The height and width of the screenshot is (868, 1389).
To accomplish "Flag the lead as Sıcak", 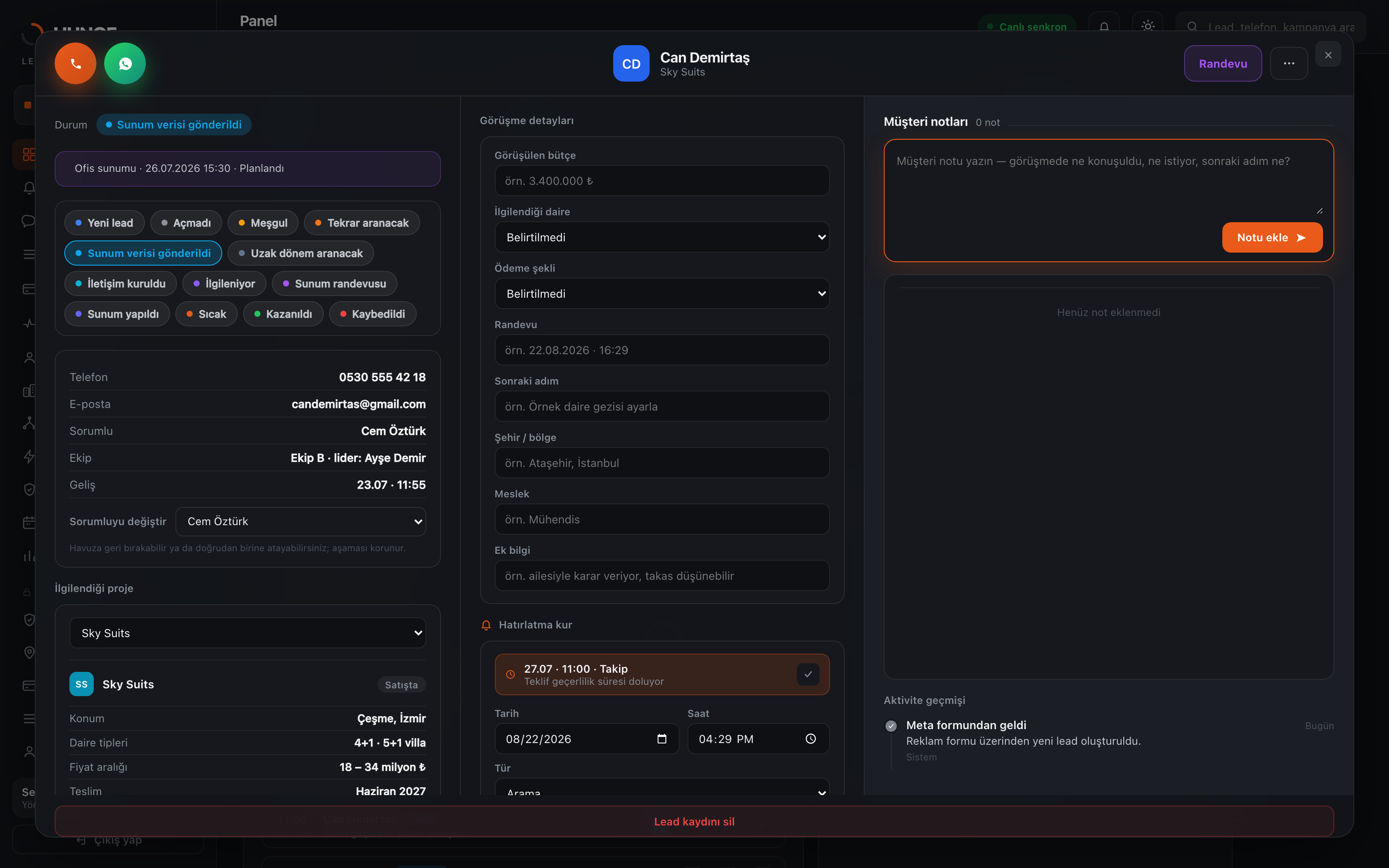I will (x=206, y=314).
